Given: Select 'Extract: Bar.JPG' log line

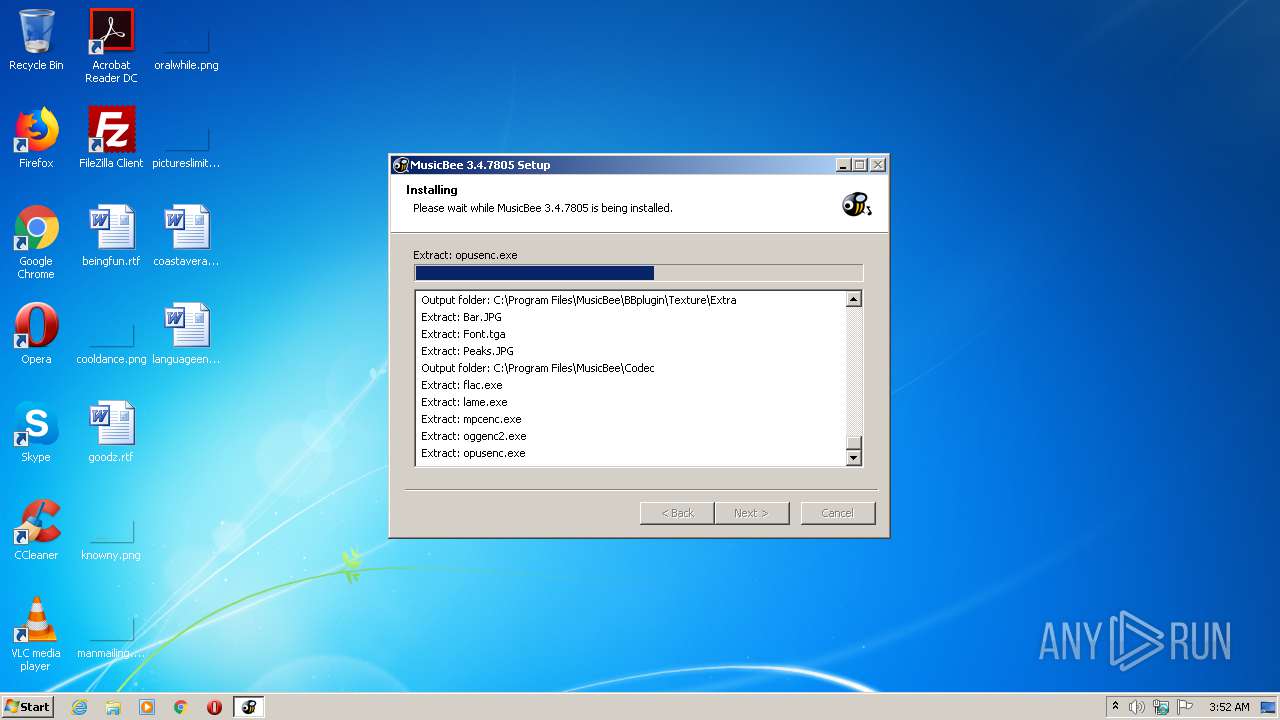Looking at the screenshot, I should click(x=461, y=317).
